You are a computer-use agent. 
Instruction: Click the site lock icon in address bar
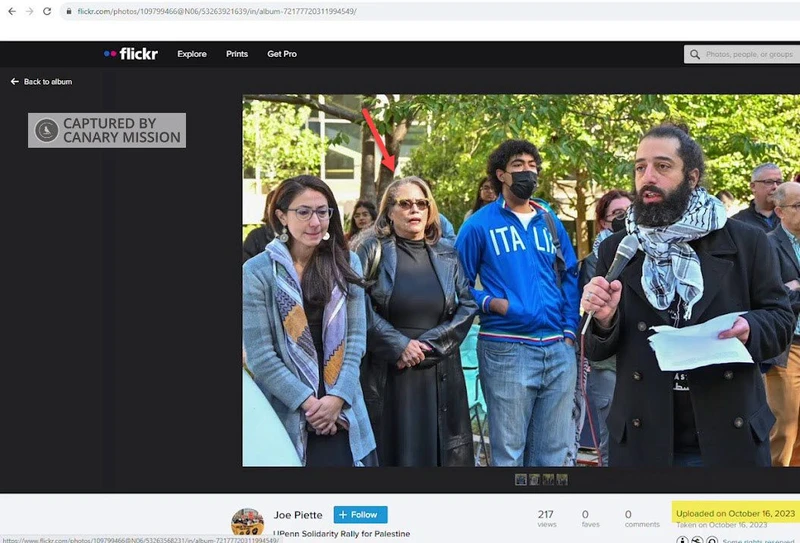click(68, 11)
